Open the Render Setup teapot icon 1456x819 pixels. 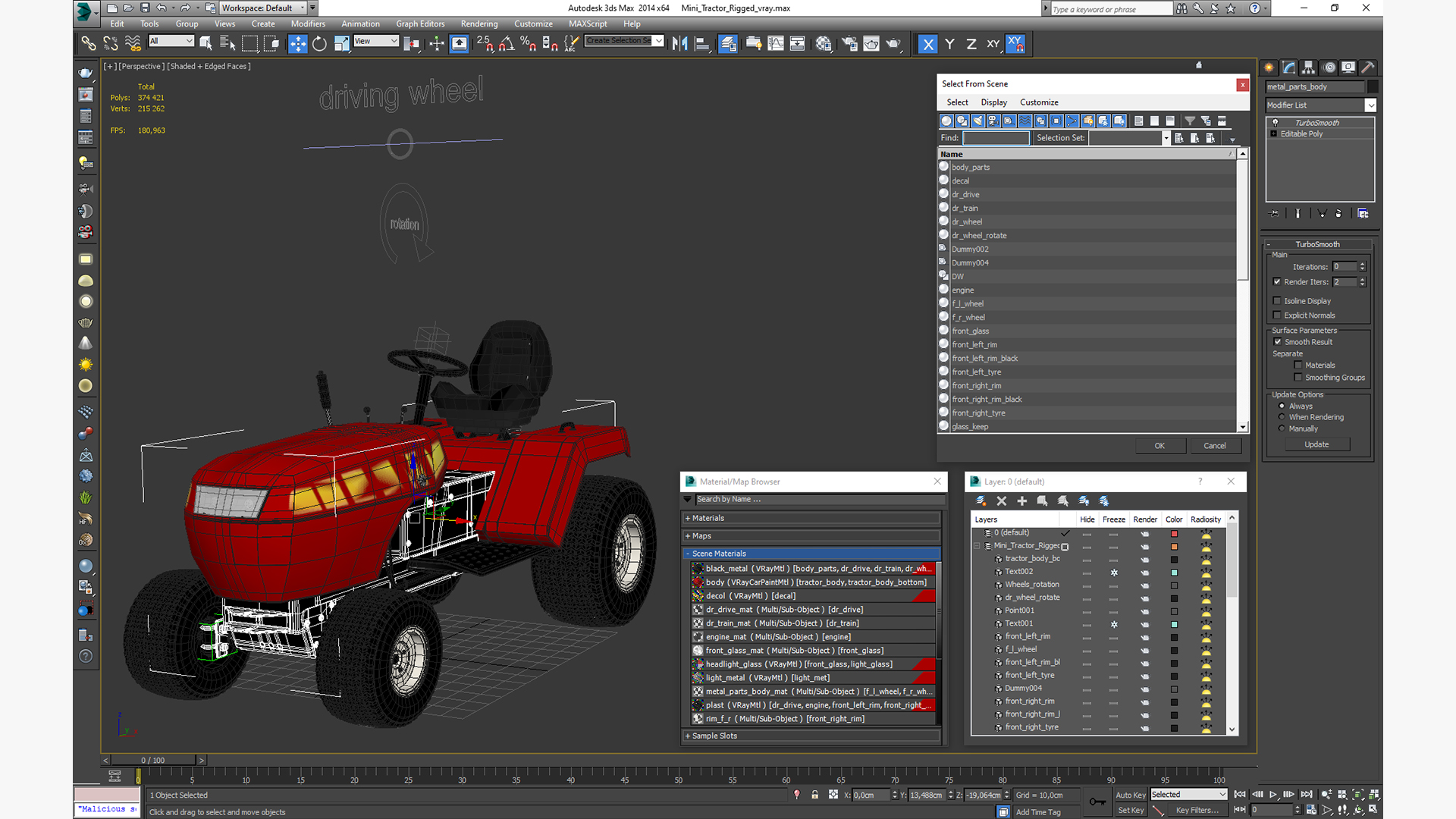[849, 44]
